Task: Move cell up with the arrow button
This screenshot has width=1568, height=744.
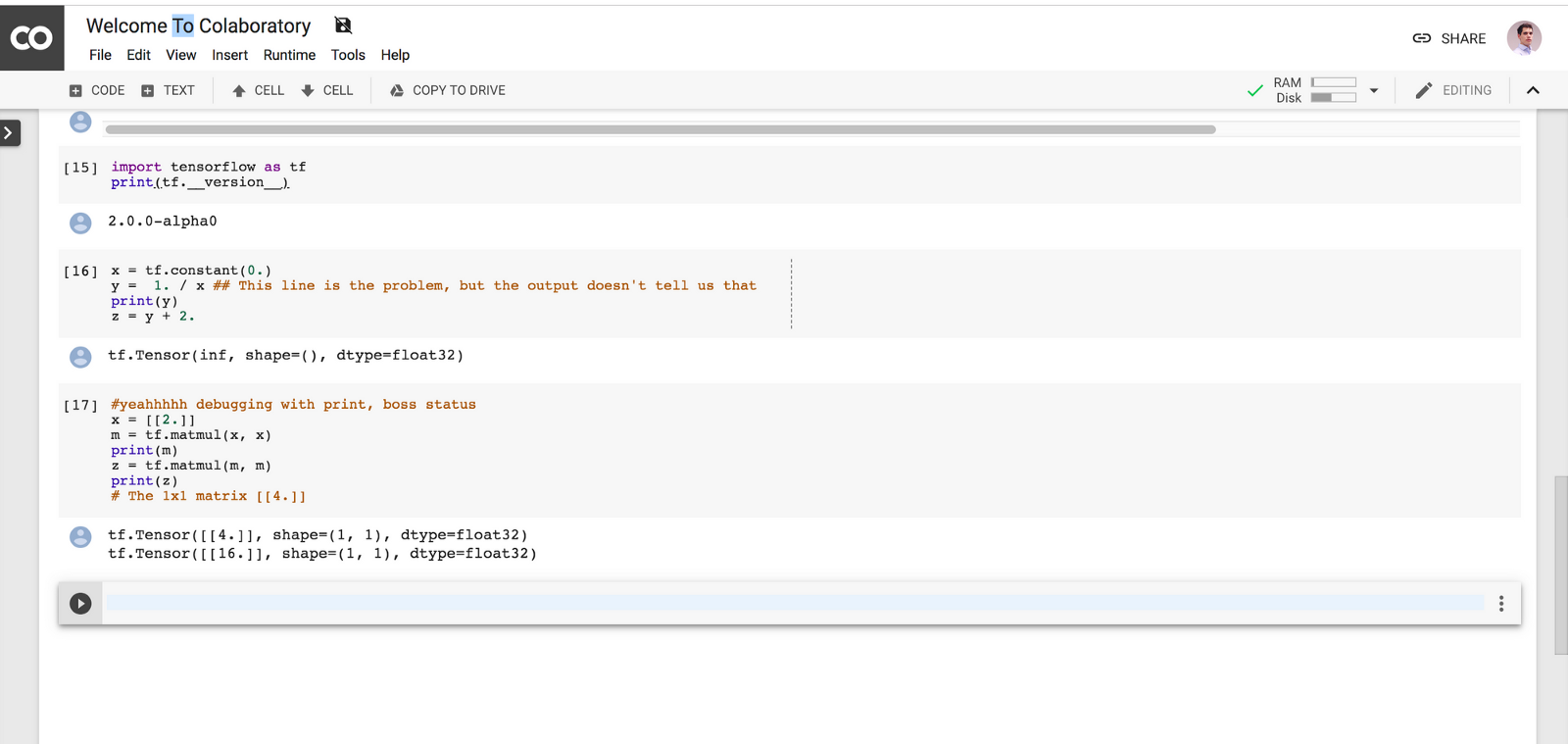Action: [258, 90]
